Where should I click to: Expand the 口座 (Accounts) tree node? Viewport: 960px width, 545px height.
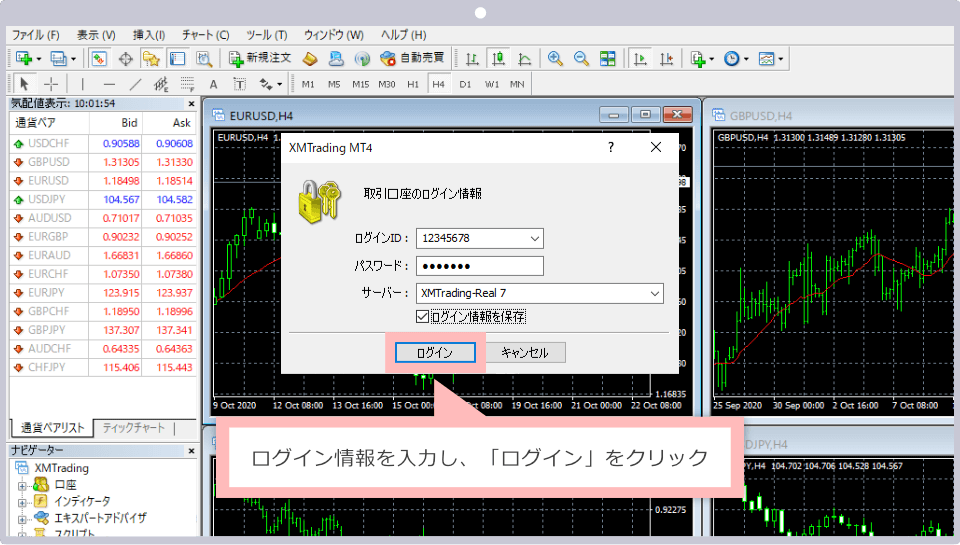click(21, 484)
